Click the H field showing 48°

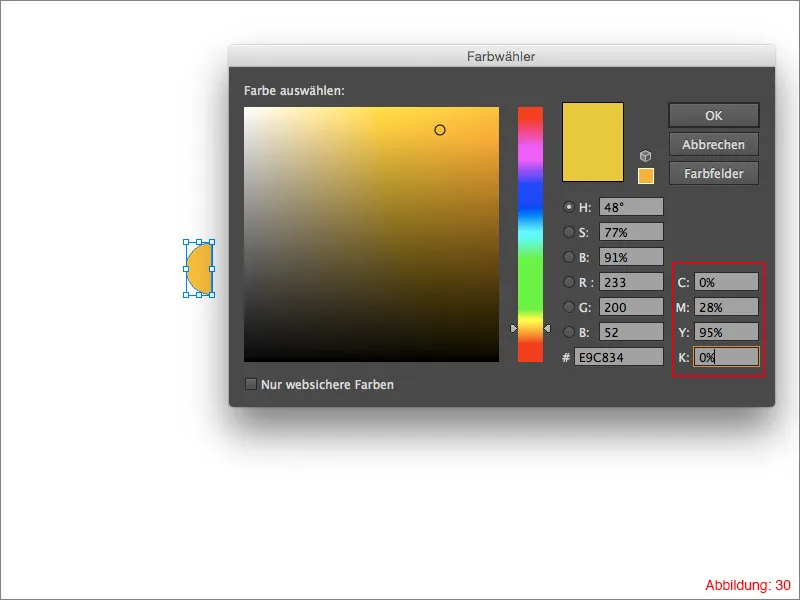click(x=631, y=207)
